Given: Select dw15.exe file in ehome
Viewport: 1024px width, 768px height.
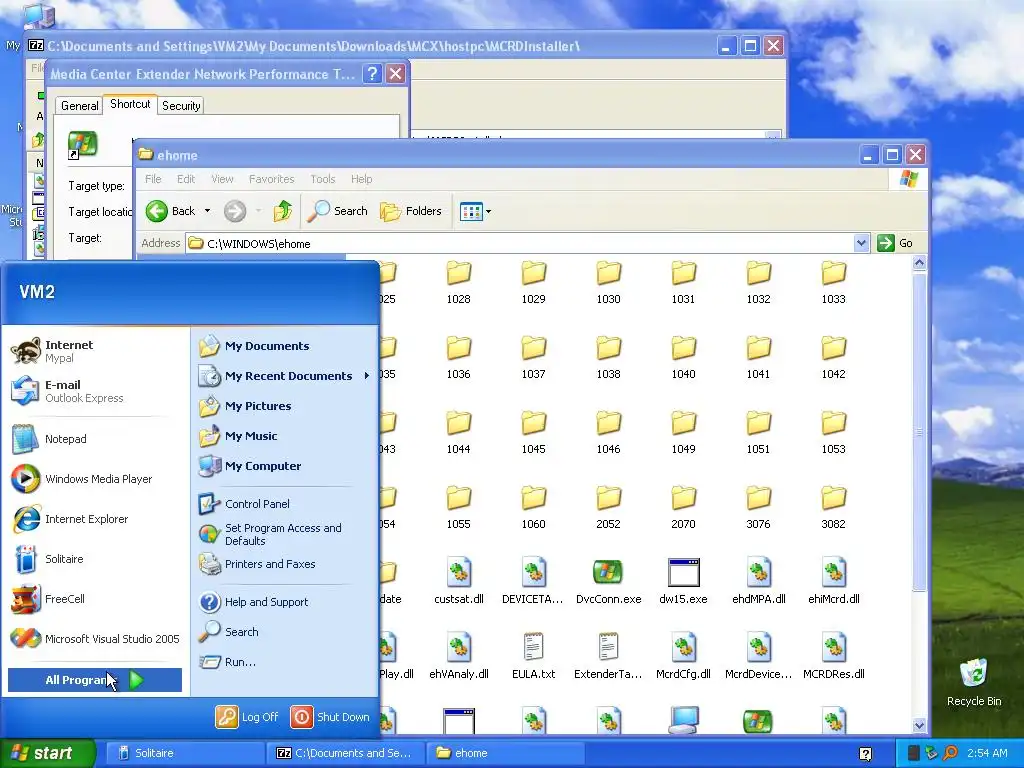Looking at the screenshot, I should tap(683, 581).
